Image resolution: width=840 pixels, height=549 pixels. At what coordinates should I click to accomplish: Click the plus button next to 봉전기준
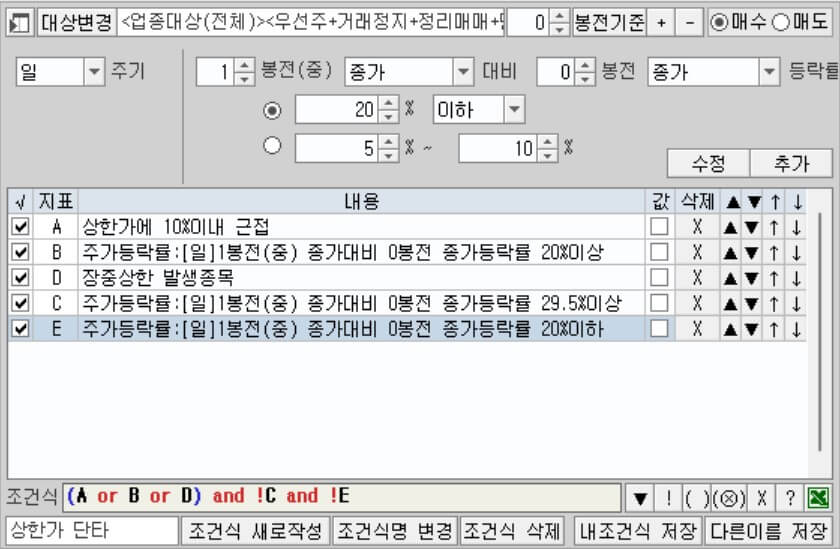(661, 22)
